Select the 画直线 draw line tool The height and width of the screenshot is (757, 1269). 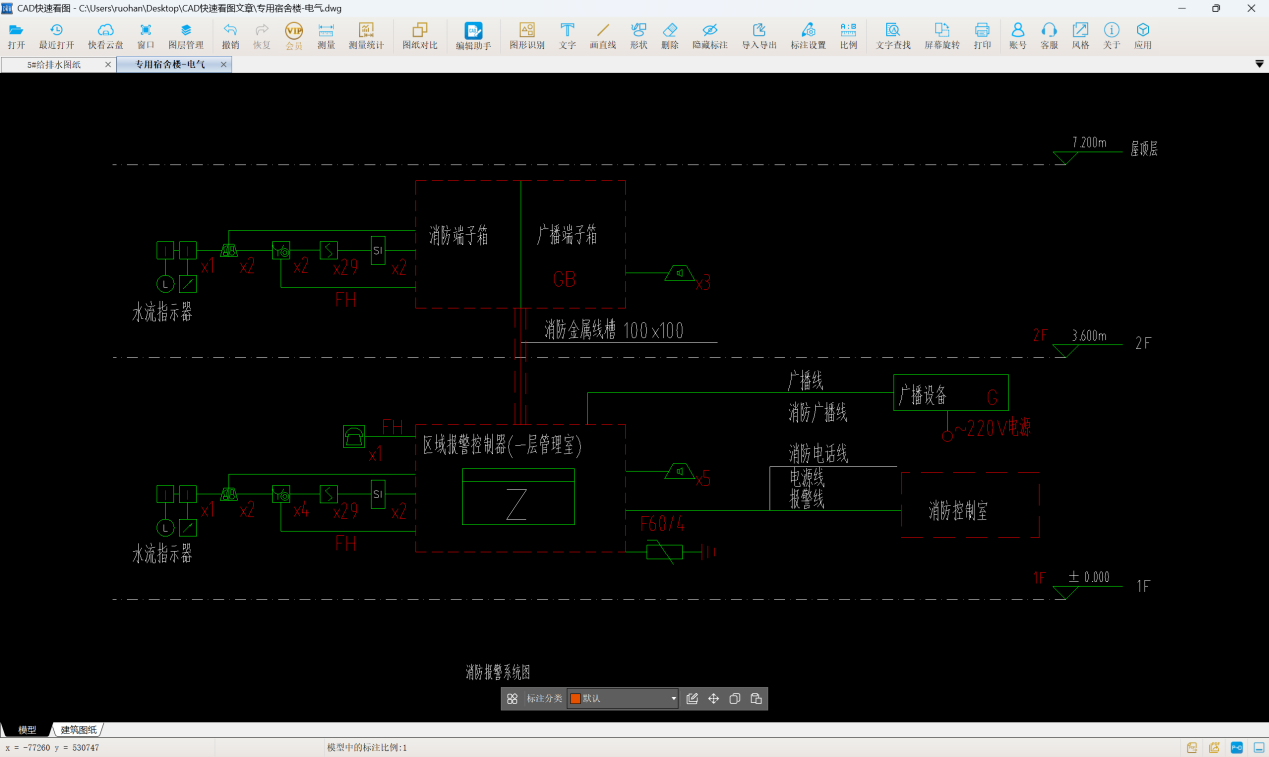pos(602,36)
